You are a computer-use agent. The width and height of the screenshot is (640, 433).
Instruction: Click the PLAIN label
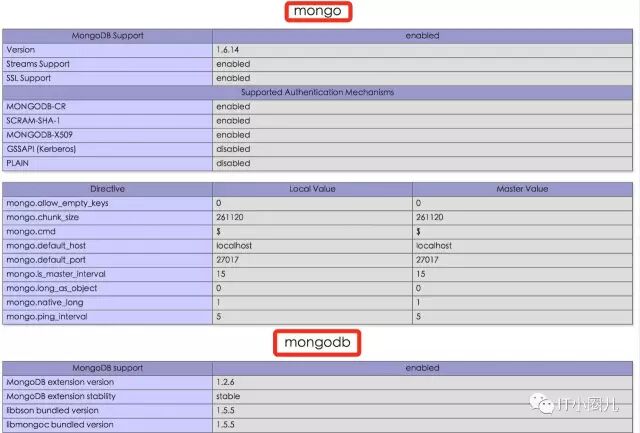click(18, 163)
